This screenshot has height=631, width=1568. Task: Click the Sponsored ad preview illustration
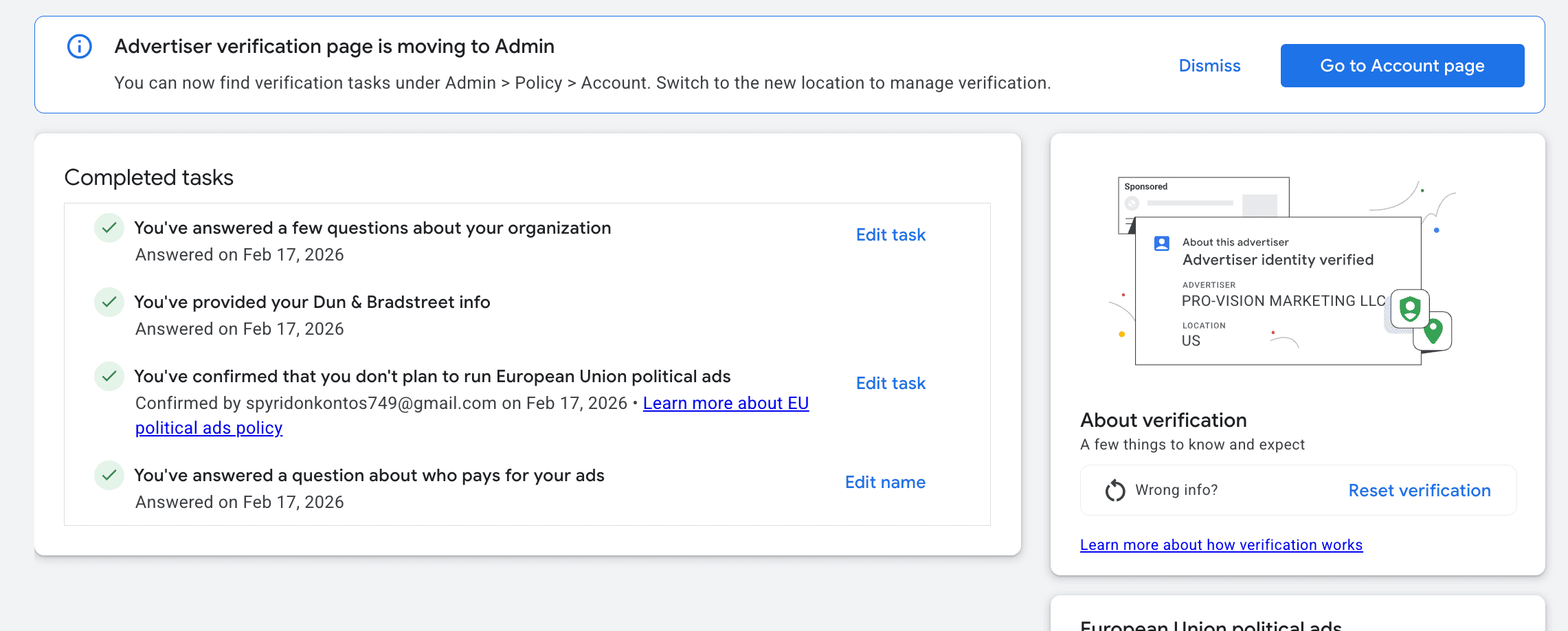click(1202, 197)
